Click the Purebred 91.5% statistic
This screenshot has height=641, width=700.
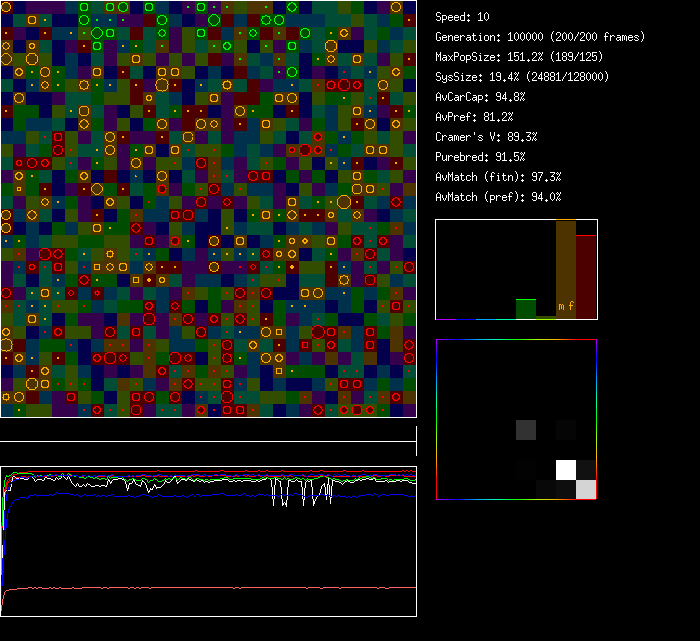[x=480, y=157]
